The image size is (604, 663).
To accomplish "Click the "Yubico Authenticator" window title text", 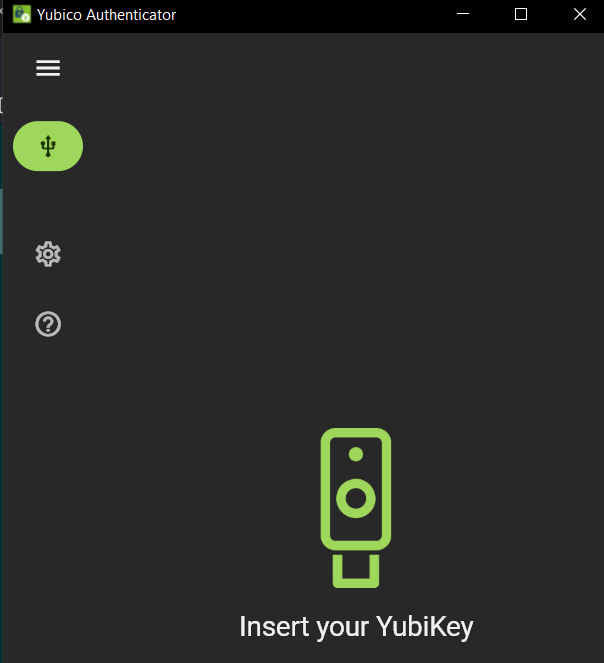I will 106,15.
